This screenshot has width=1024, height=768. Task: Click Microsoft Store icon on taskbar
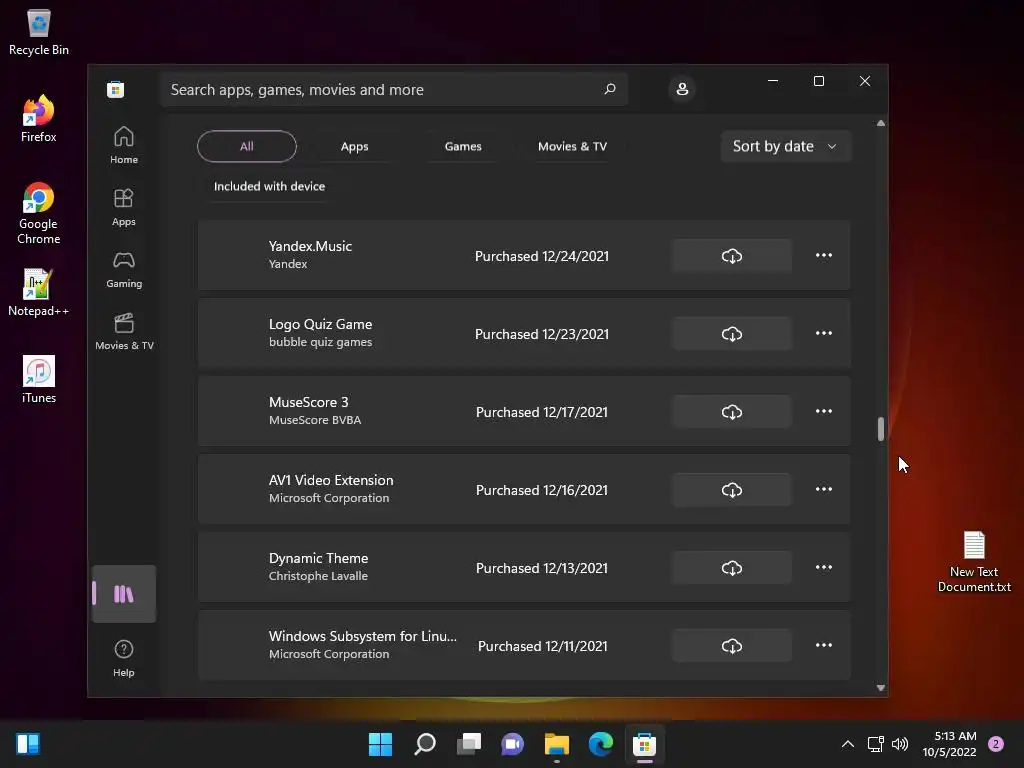[645, 744]
